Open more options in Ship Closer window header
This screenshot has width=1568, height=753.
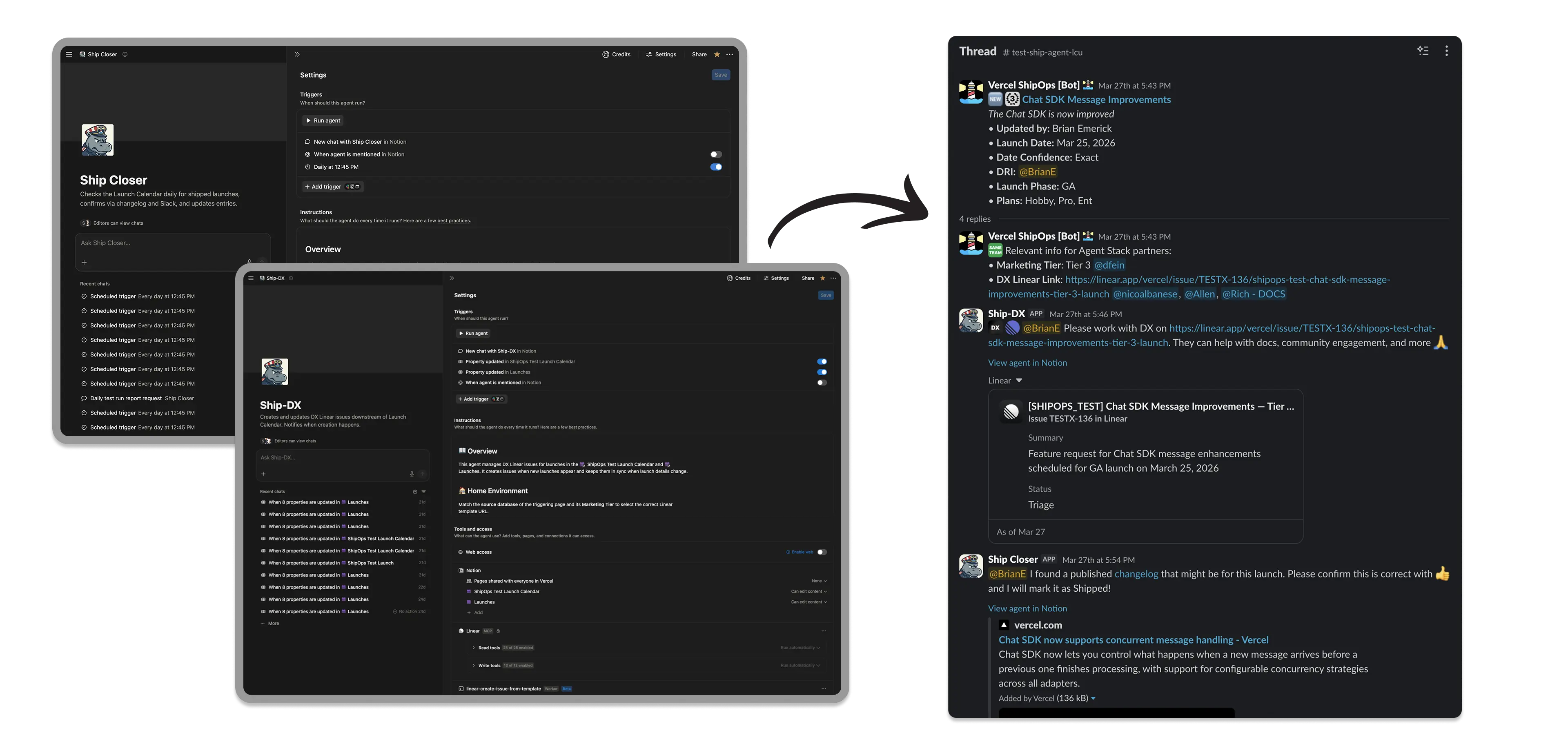pyautogui.click(x=729, y=54)
